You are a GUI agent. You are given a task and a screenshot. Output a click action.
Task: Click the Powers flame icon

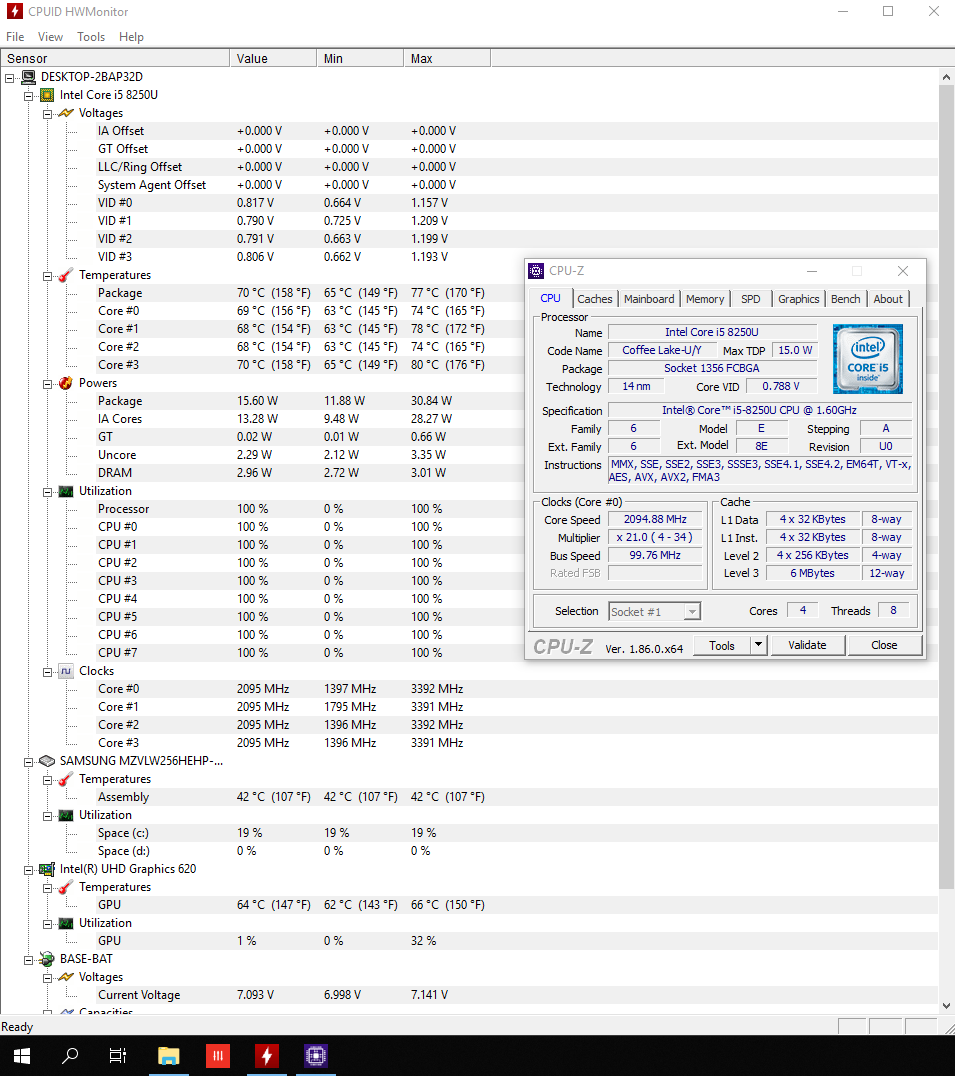point(66,383)
